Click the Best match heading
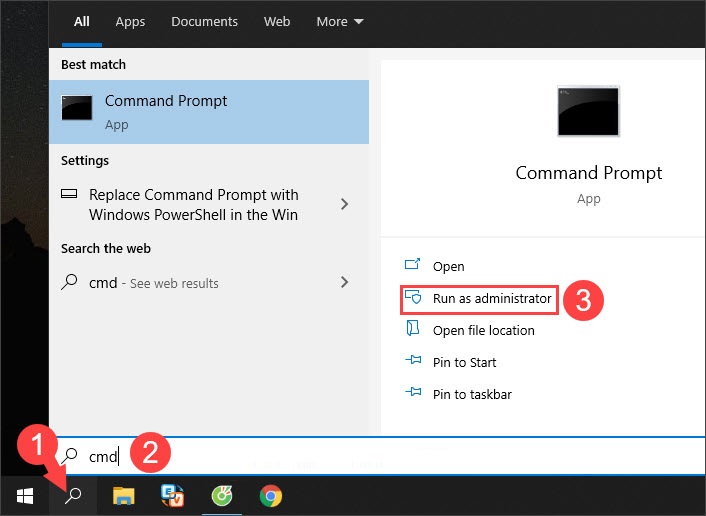 point(93,64)
